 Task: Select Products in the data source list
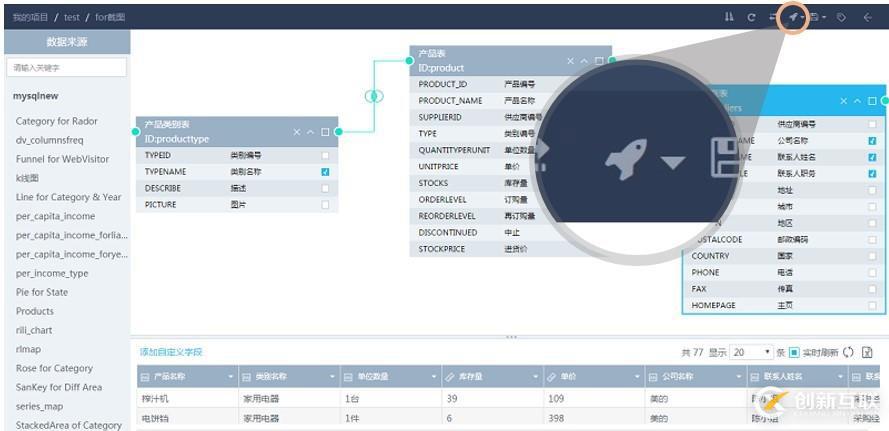[x=35, y=311]
